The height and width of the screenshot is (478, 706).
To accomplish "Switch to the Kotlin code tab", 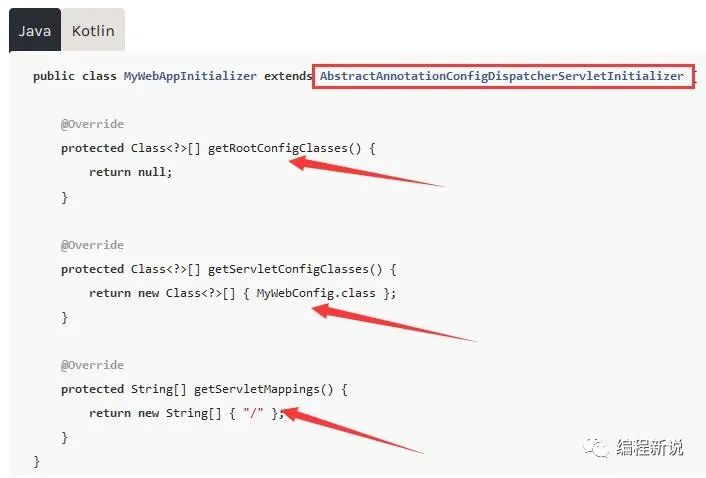I will (x=93, y=30).
